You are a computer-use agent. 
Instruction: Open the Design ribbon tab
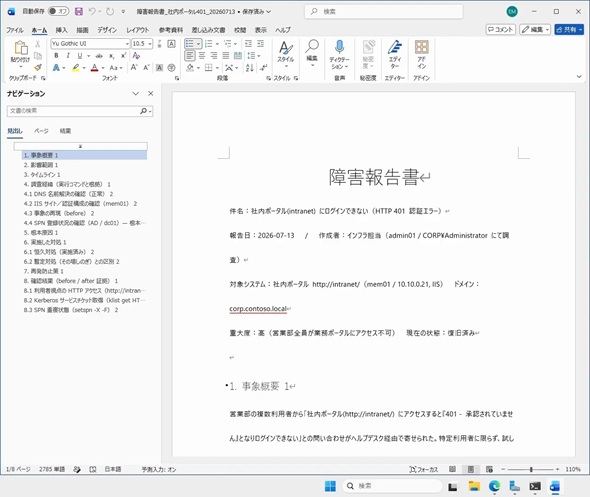[107, 30]
